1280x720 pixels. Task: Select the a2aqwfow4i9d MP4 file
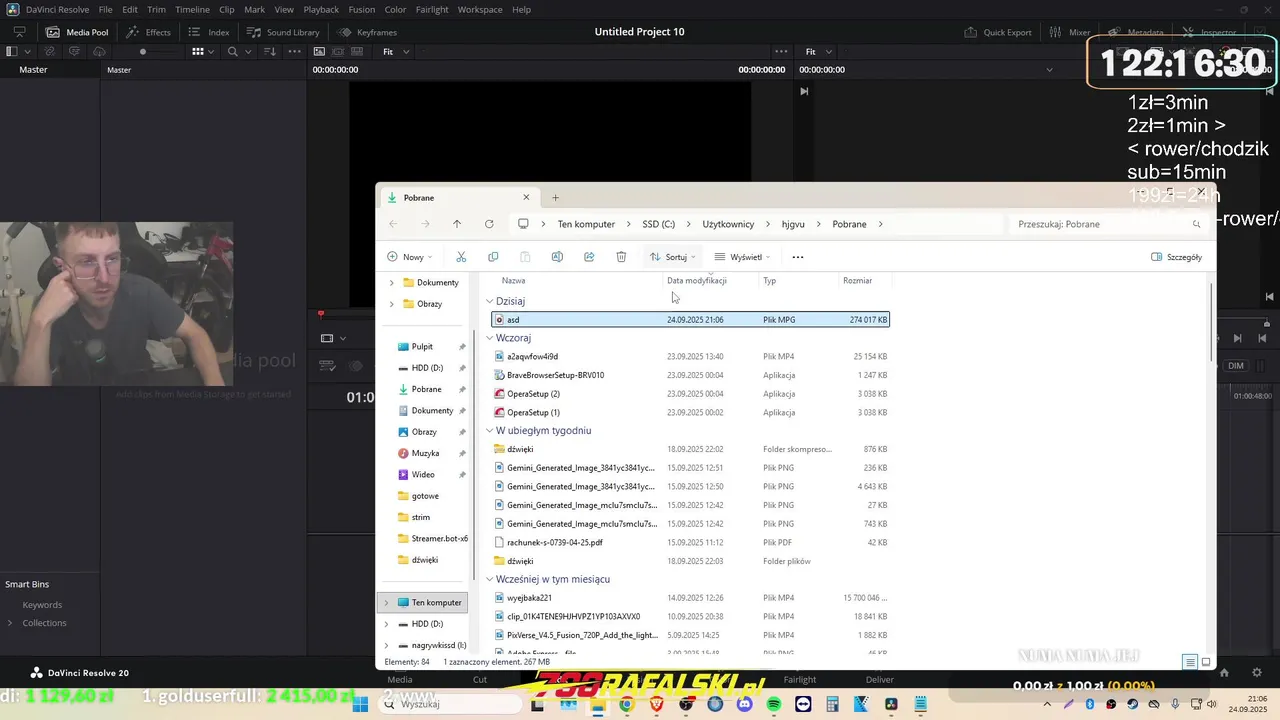tap(690, 356)
